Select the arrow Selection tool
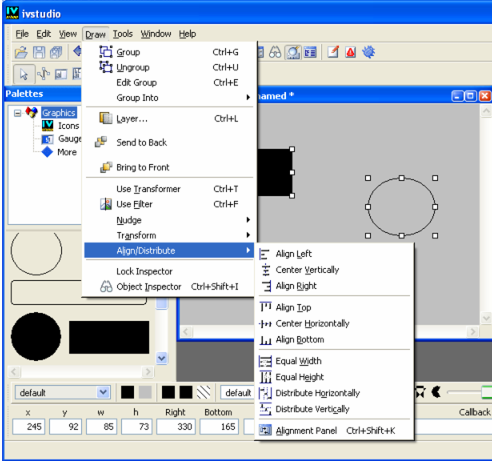 [24, 74]
